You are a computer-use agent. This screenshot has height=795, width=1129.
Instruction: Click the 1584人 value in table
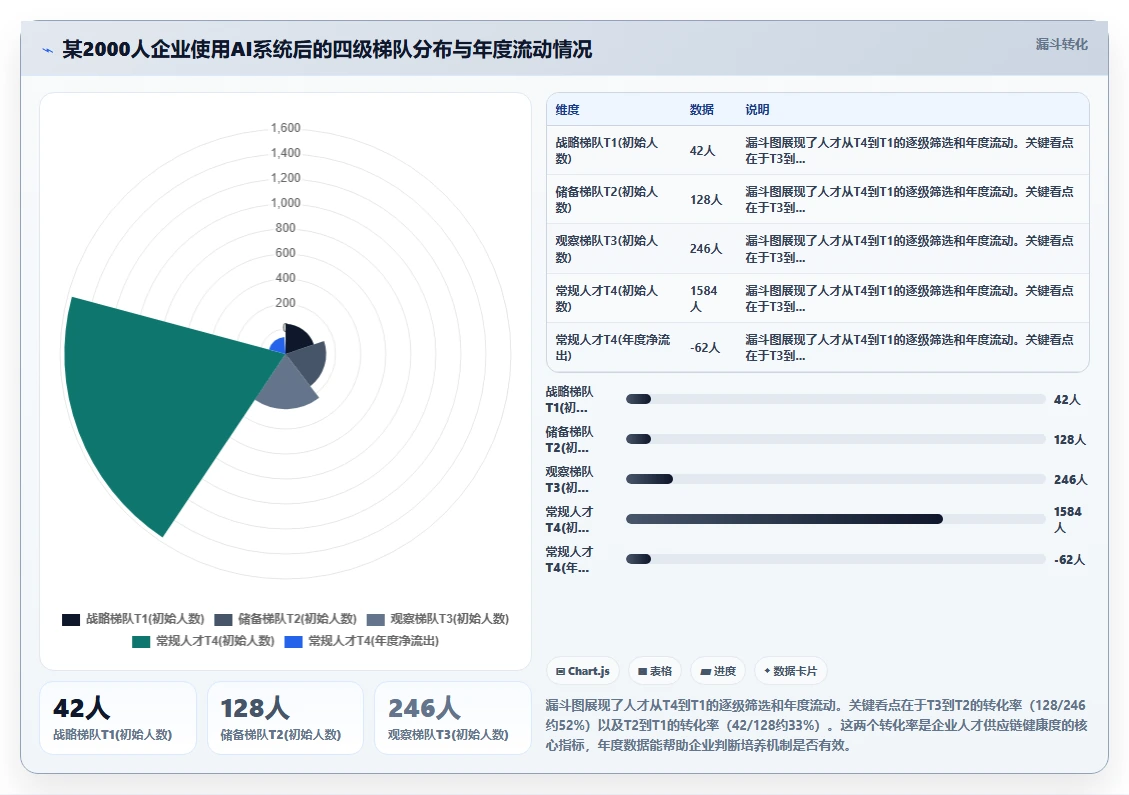(703, 298)
